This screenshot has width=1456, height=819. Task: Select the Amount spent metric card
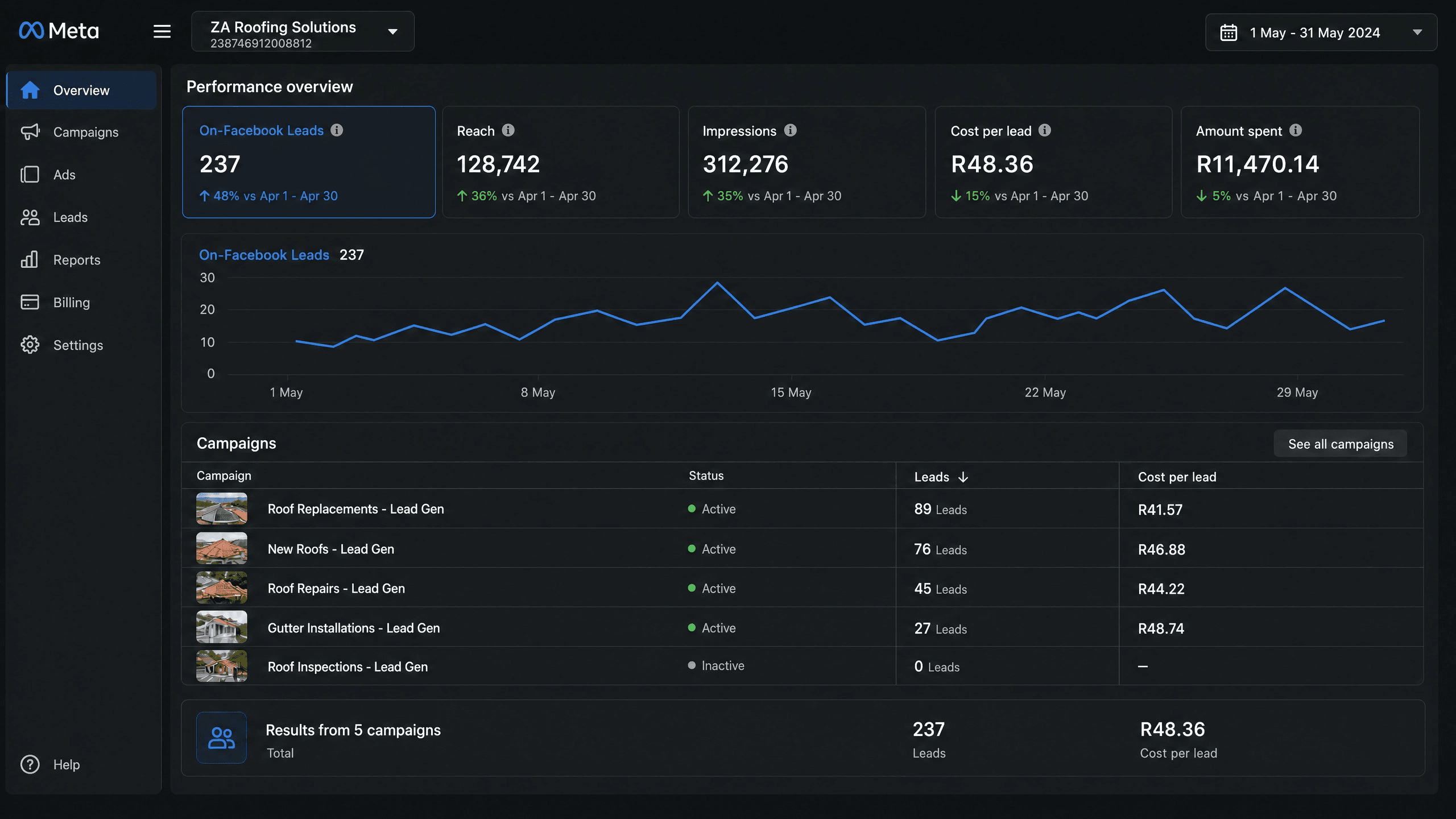point(1300,162)
